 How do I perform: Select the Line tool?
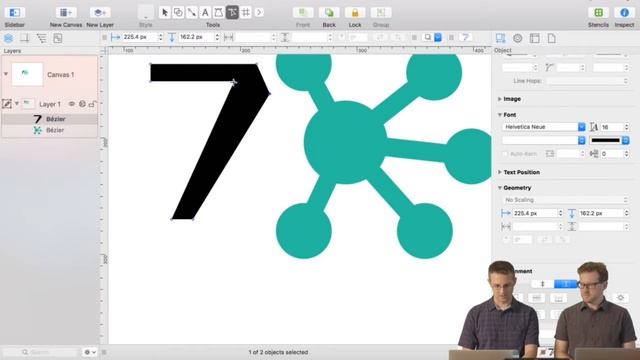tap(192, 13)
